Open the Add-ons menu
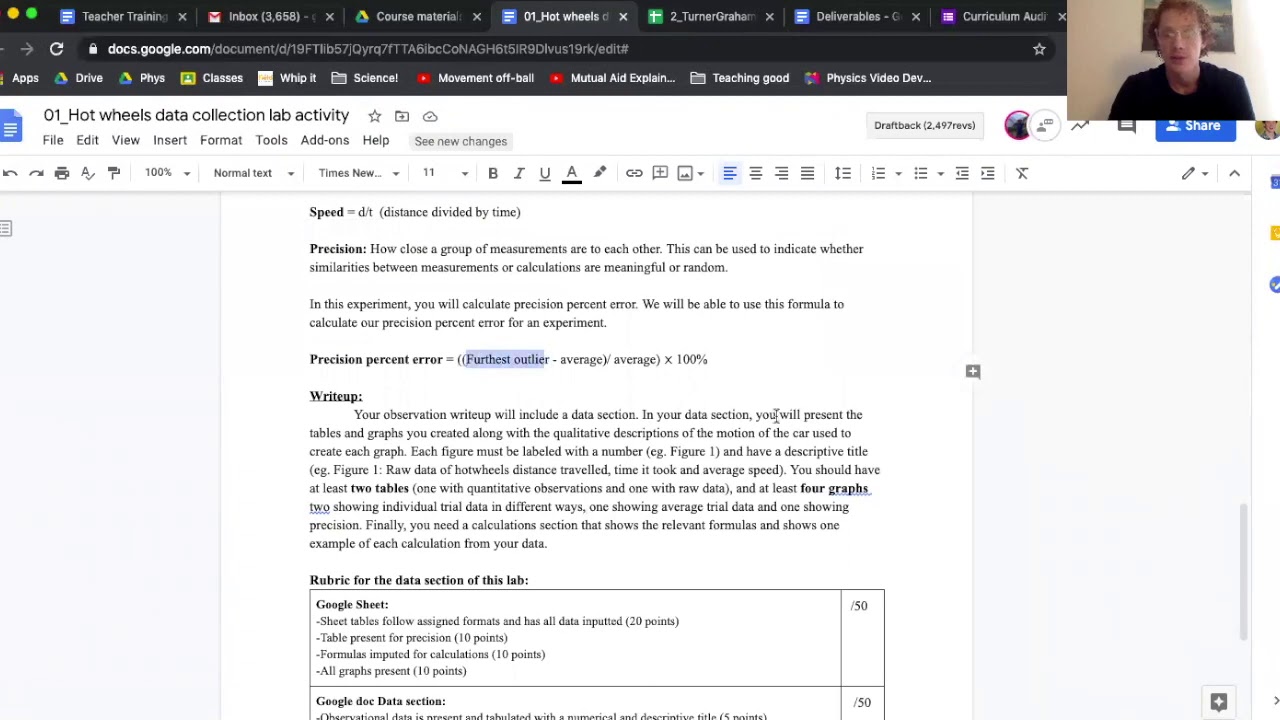Image resolution: width=1280 pixels, height=720 pixels. tap(325, 141)
